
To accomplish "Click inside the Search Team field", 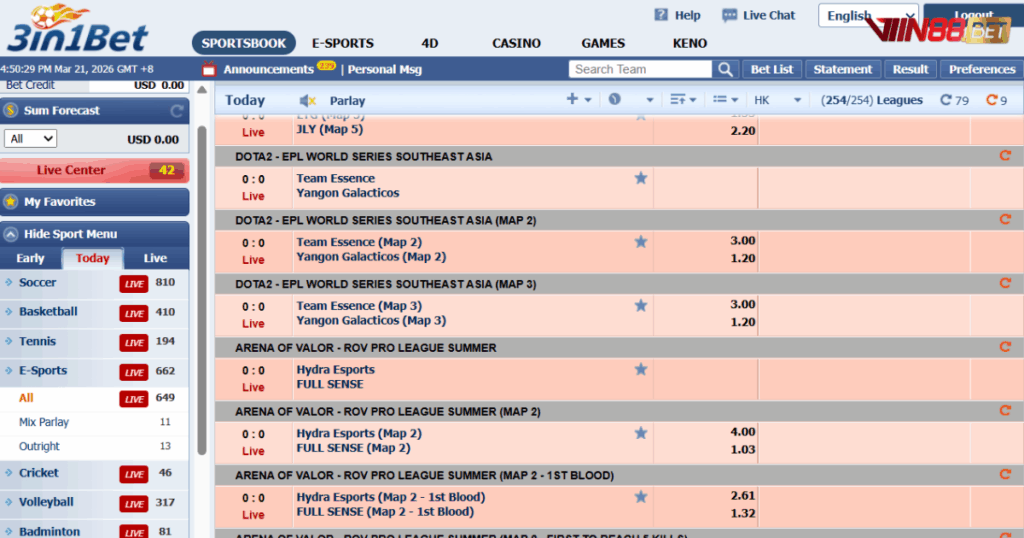I will click(640, 69).
